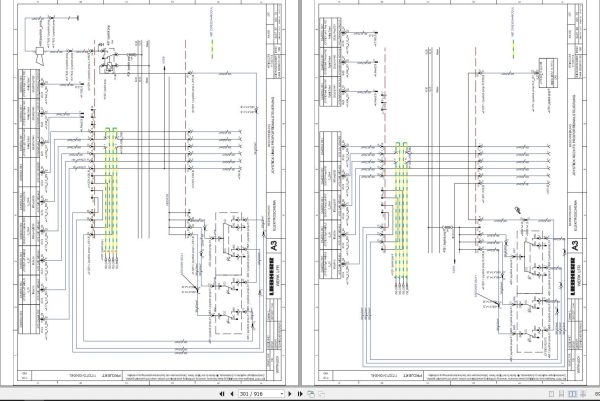Click the A3 format label on left page

(273, 246)
